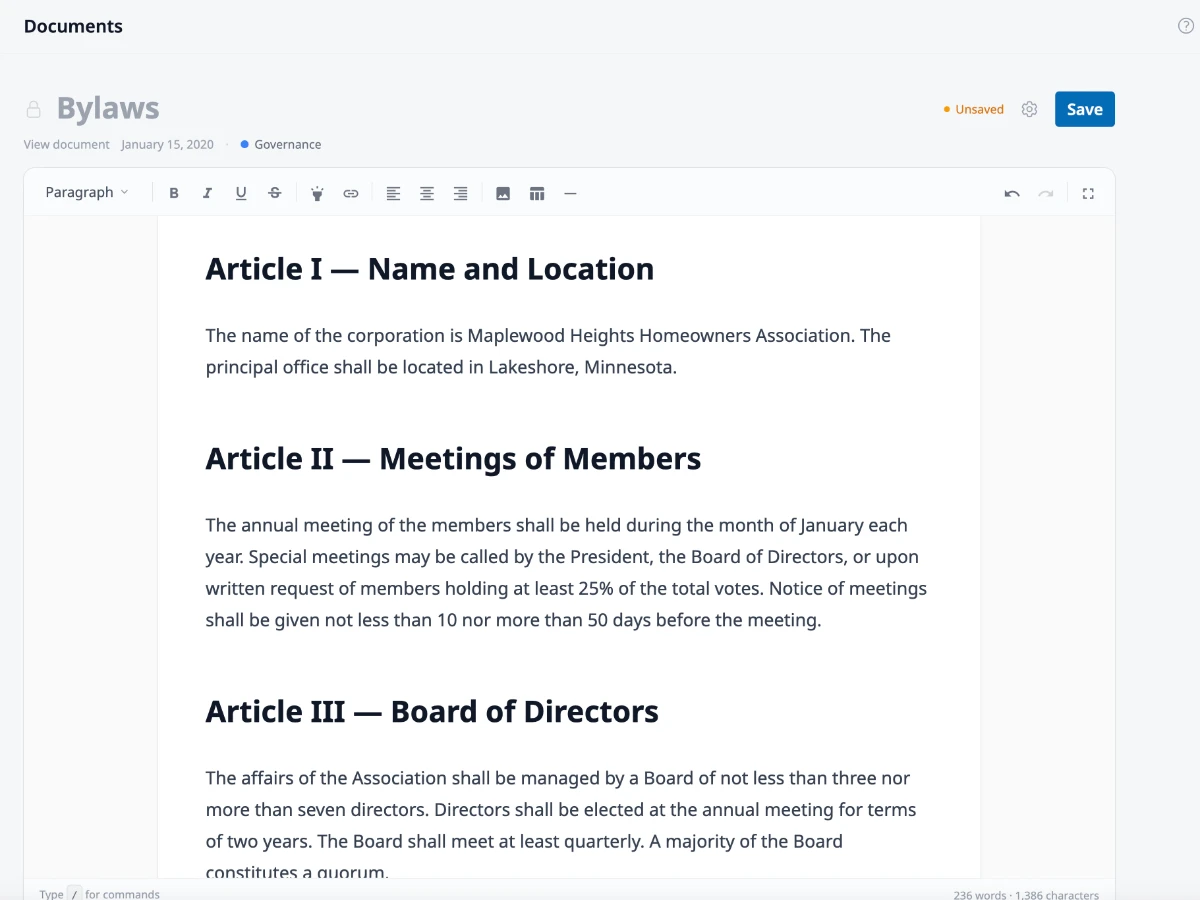Insert an image
1200x900 pixels.
click(503, 193)
